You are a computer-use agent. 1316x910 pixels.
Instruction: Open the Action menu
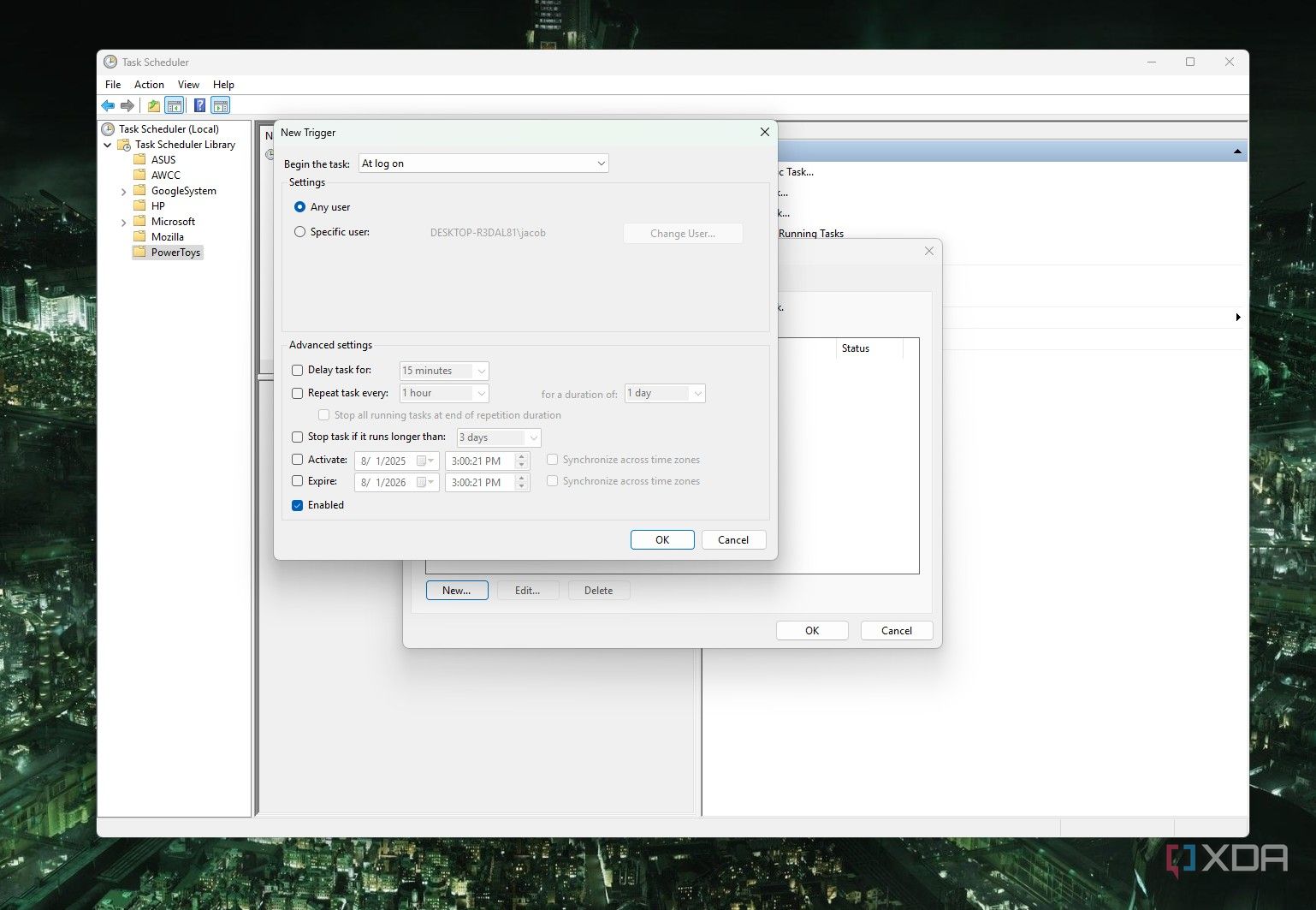149,85
